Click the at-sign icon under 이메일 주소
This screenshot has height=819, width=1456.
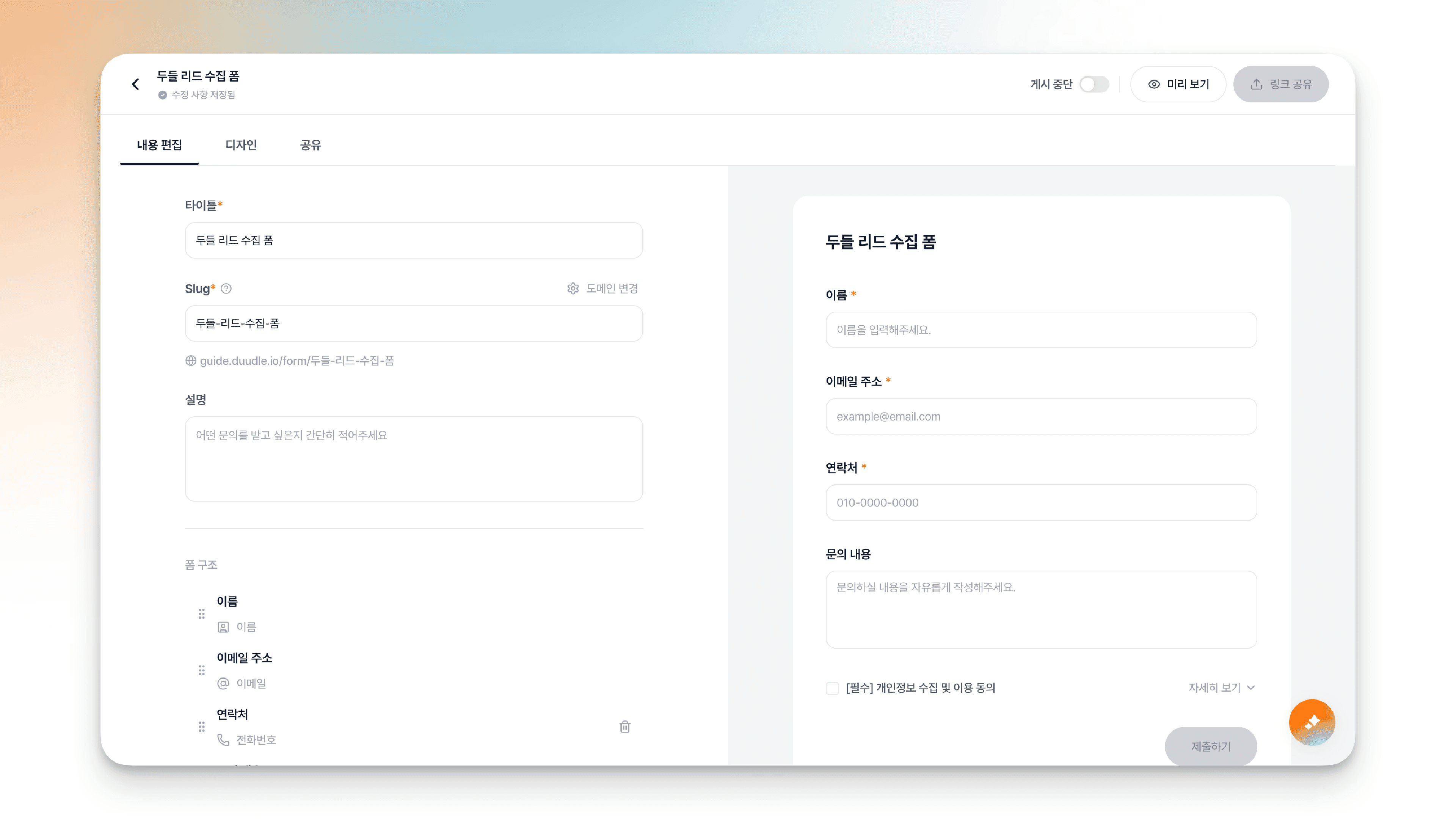coord(223,683)
